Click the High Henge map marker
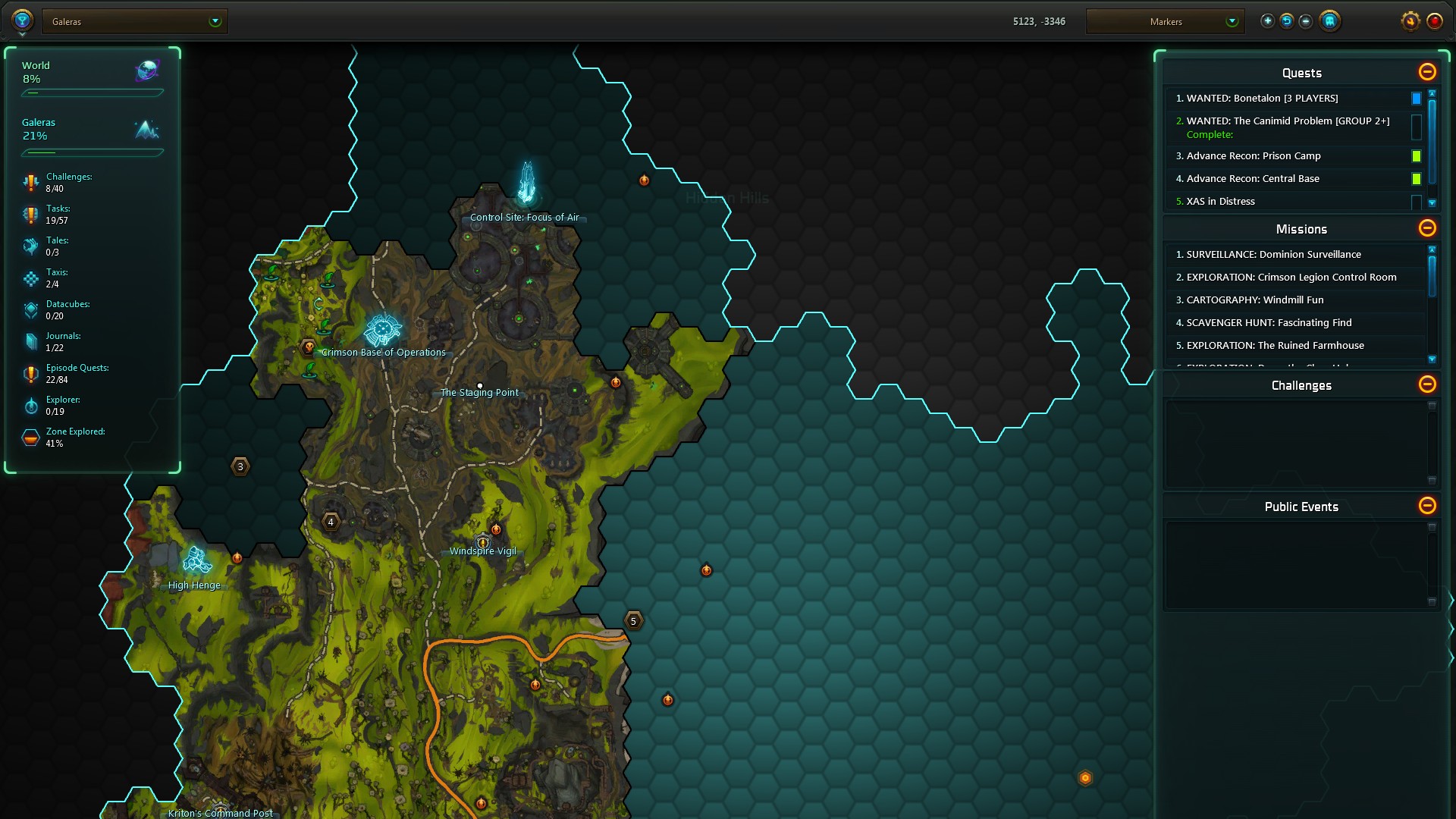This screenshot has height=819, width=1456. tap(196, 560)
